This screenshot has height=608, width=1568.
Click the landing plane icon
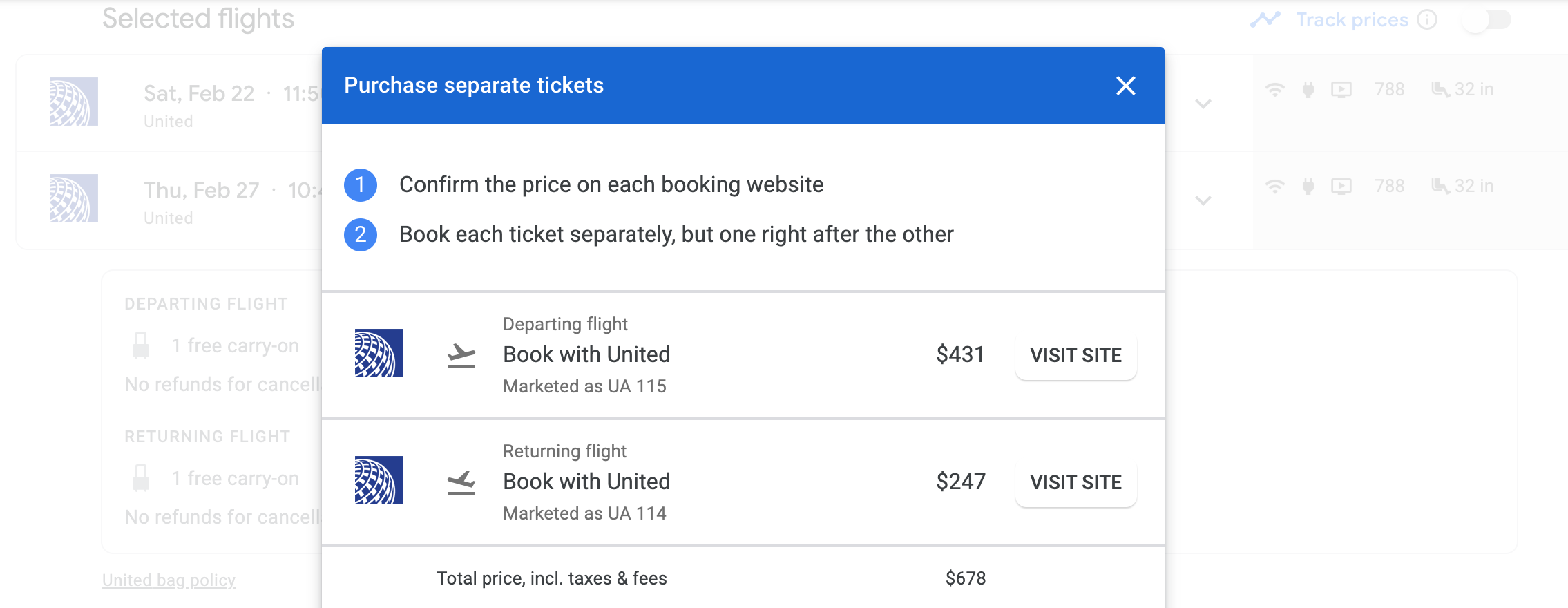[x=461, y=482]
